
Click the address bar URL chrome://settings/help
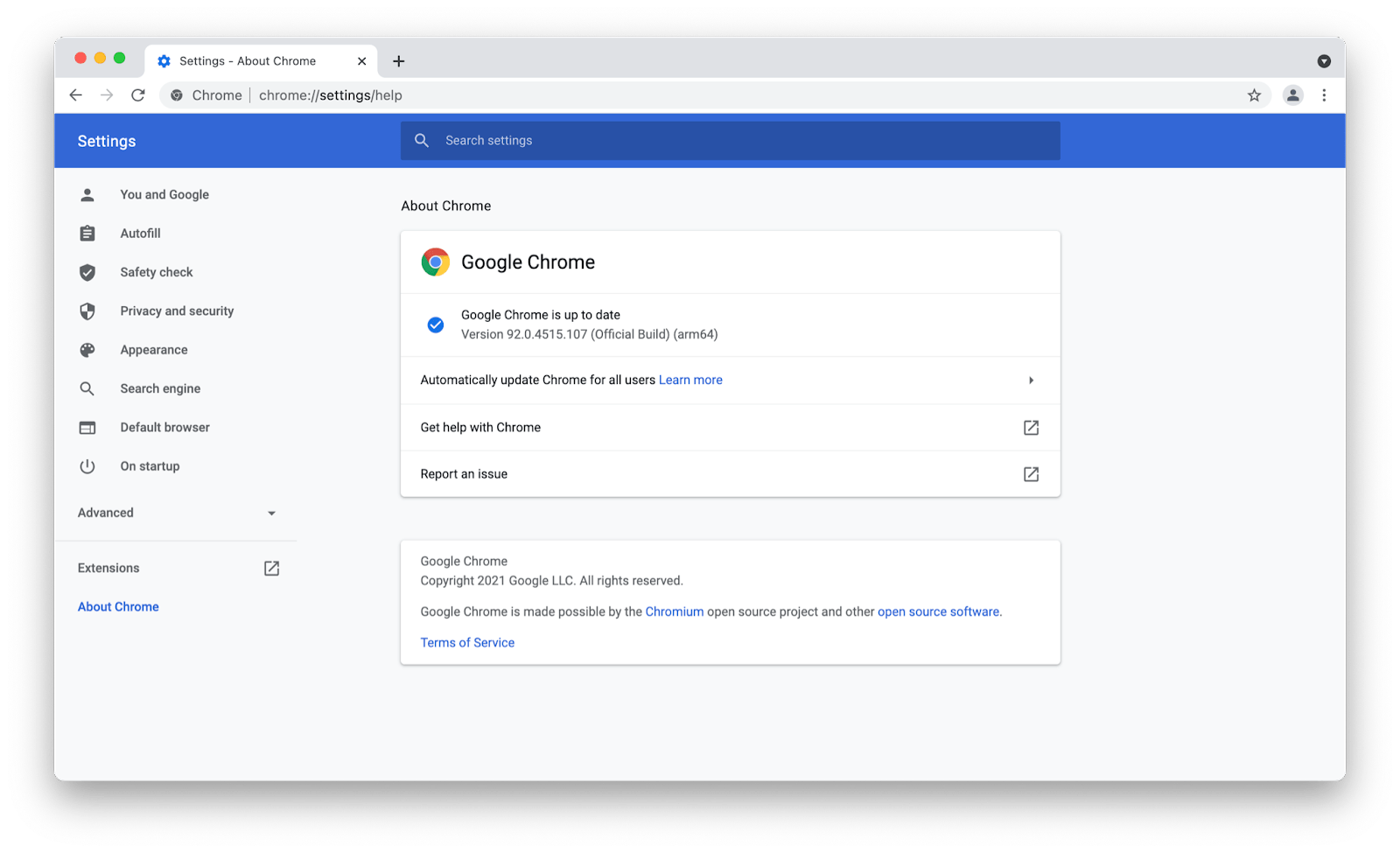tap(331, 95)
